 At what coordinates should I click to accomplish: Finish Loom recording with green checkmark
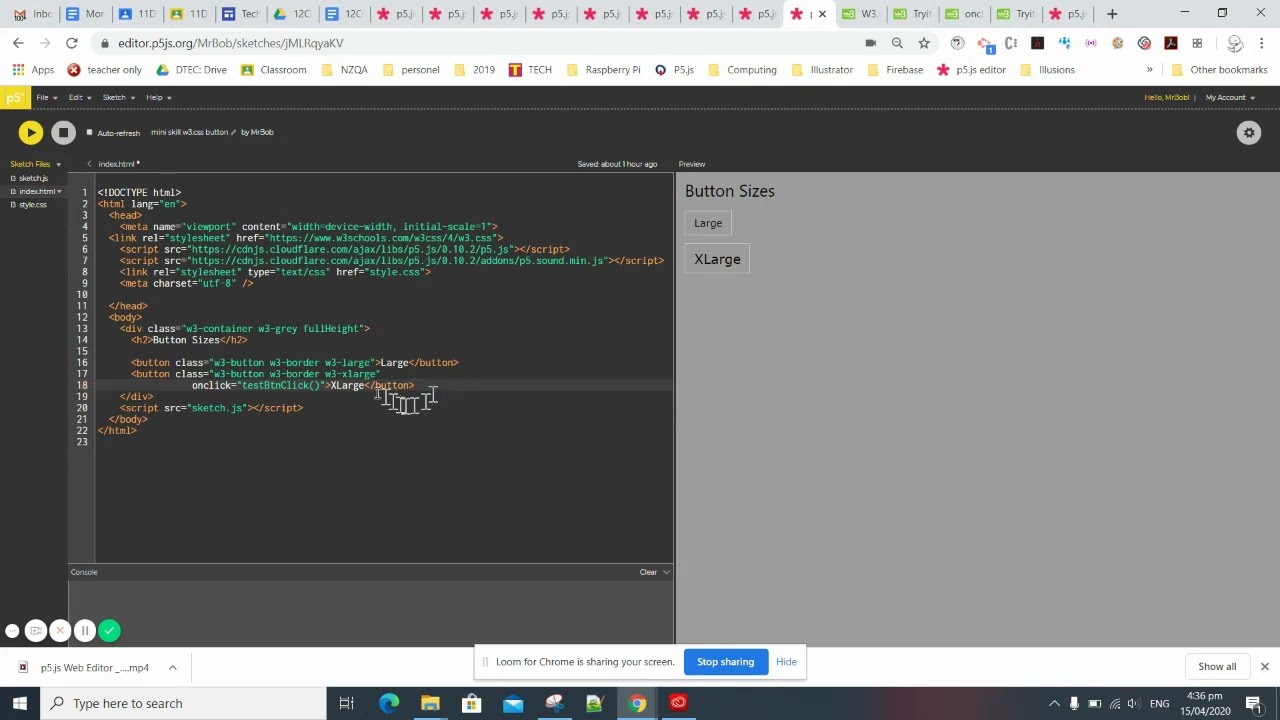tap(109, 631)
